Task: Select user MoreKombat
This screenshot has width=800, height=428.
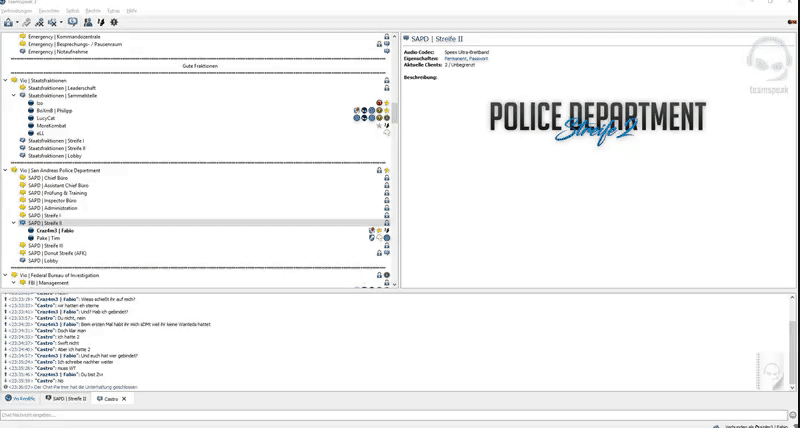Action: coord(51,125)
